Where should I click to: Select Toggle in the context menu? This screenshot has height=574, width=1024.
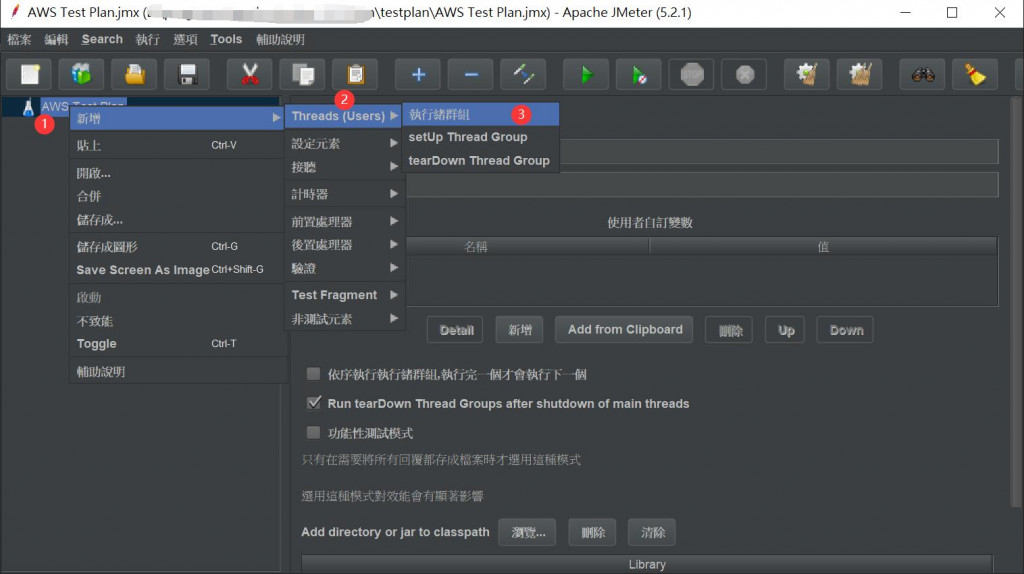pos(177,343)
